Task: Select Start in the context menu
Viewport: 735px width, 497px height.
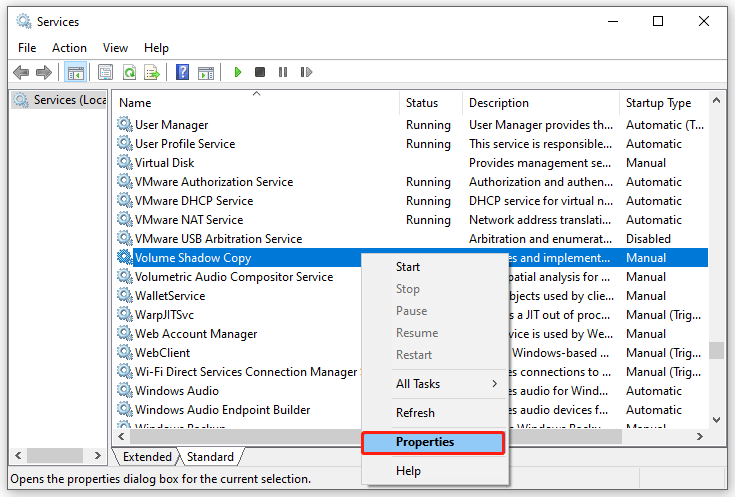Action: click(x=408, y=267)
